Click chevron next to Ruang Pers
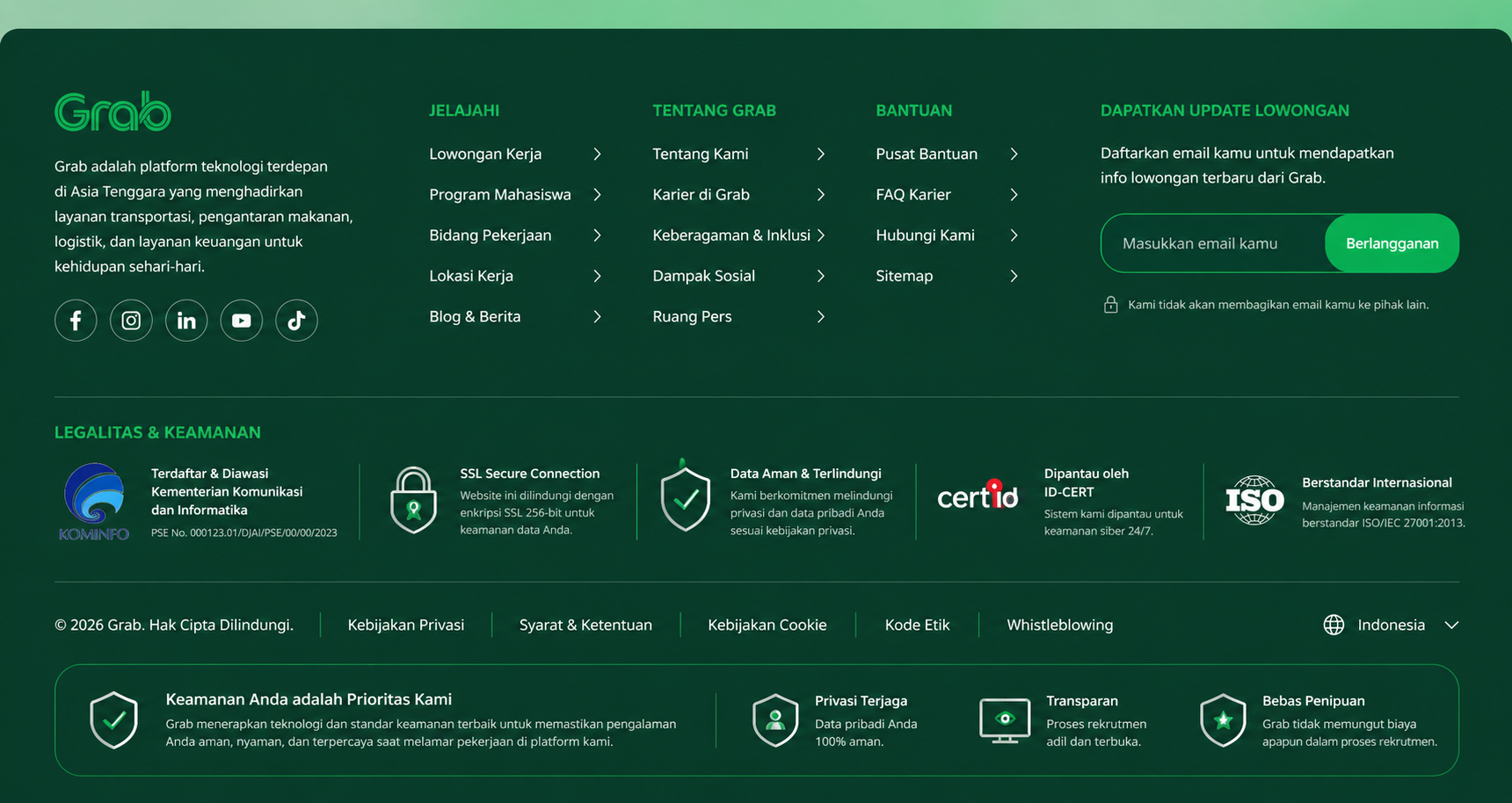Image resolution: width=1512 pixels, height=803 pixels. click(821, 316)
